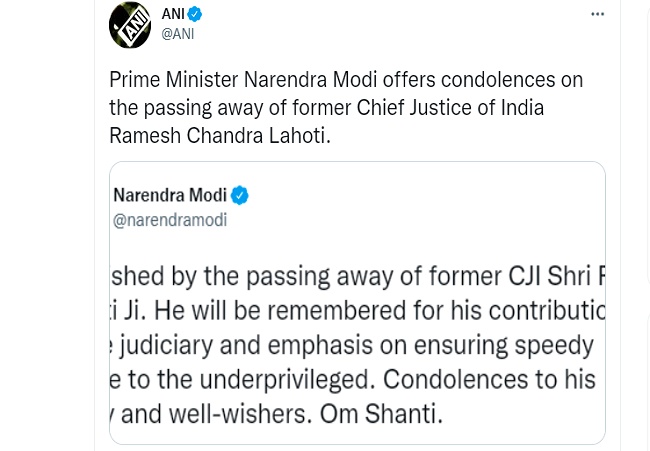Click quoted line 'underprivileged. Condolences to his'
This screenshot has height=451, width=650.
coord(400,381)
